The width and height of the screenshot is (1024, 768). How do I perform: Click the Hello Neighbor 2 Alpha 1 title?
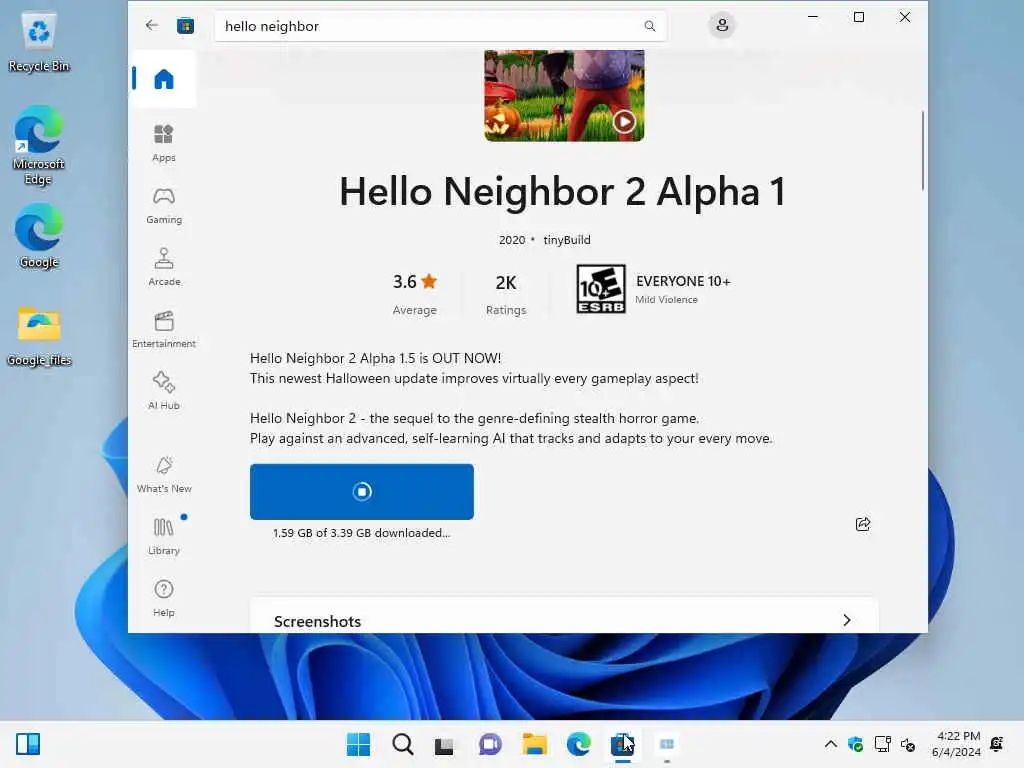click(x=562, y=192)
